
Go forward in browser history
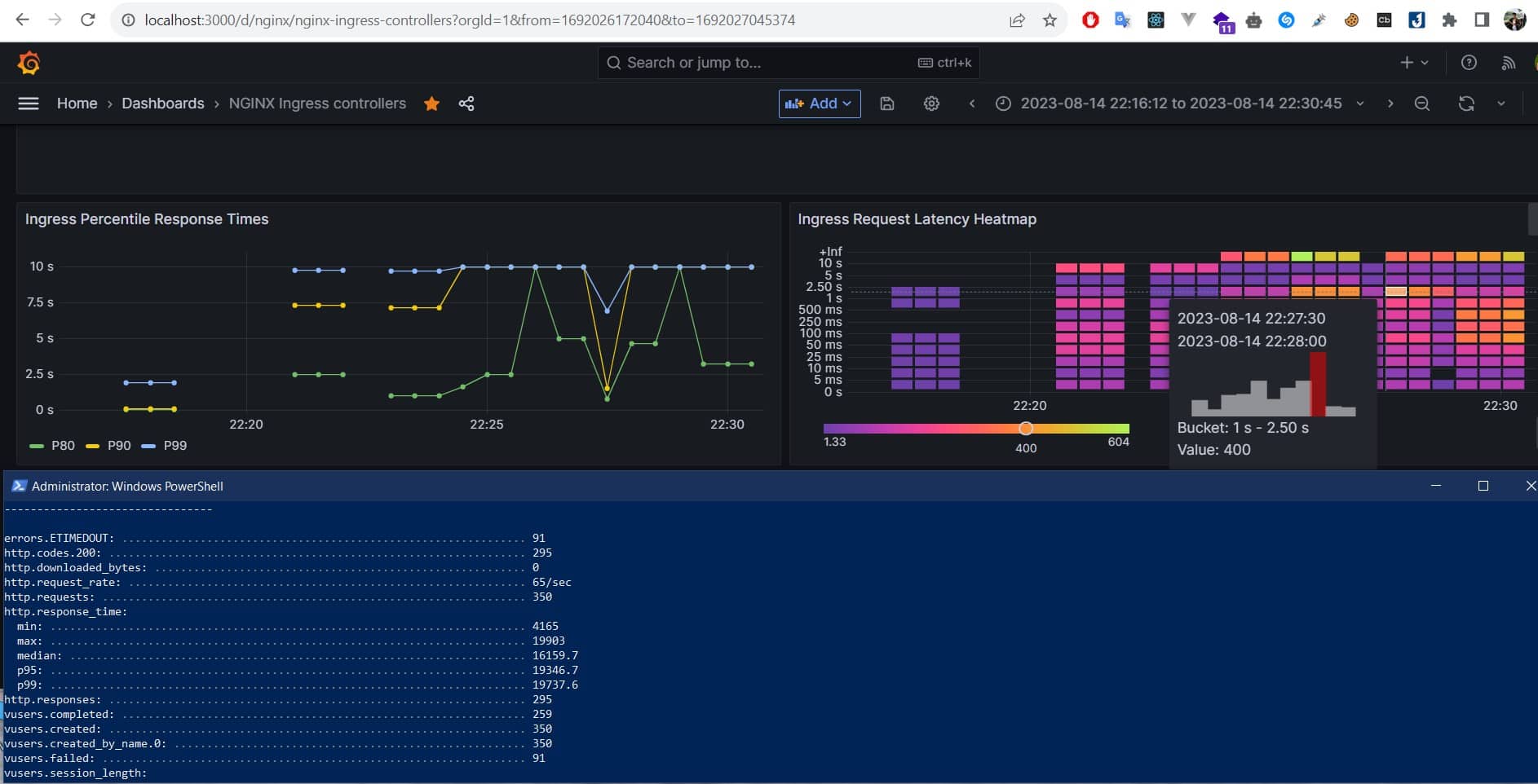coord(55,20)
